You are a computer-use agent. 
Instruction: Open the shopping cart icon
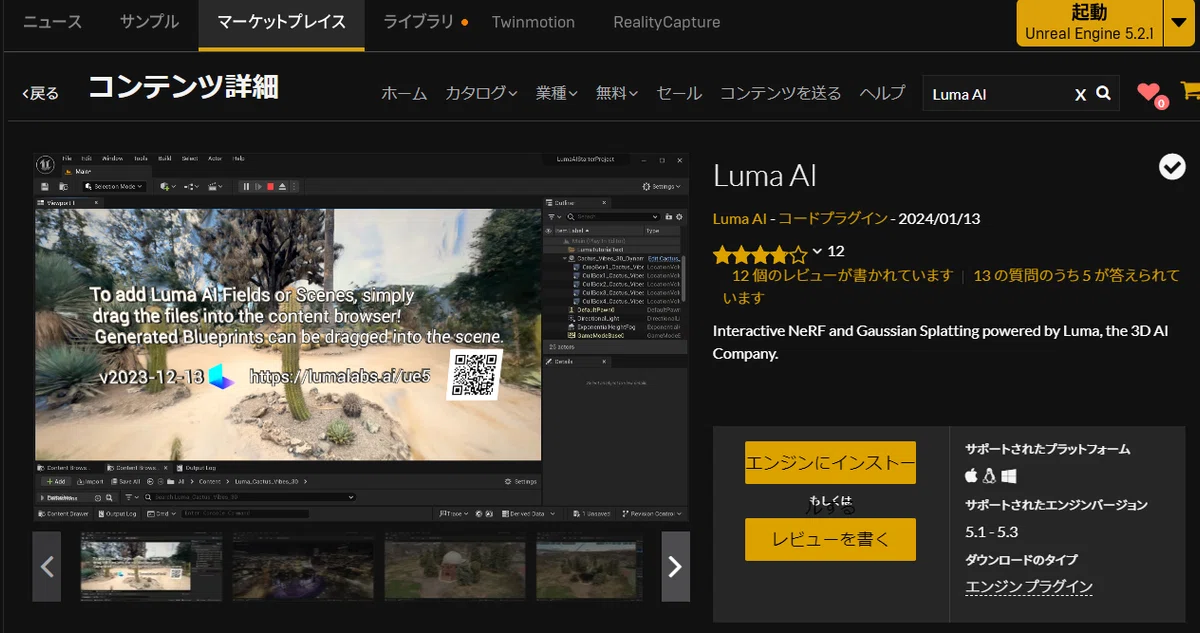tap(1190, 90)
